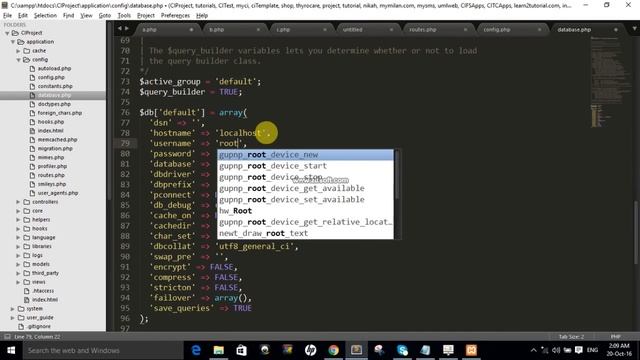Click the user_agents.php file icon in sidebar
This screenshot has height=360, width=640.
coord(32,193)
